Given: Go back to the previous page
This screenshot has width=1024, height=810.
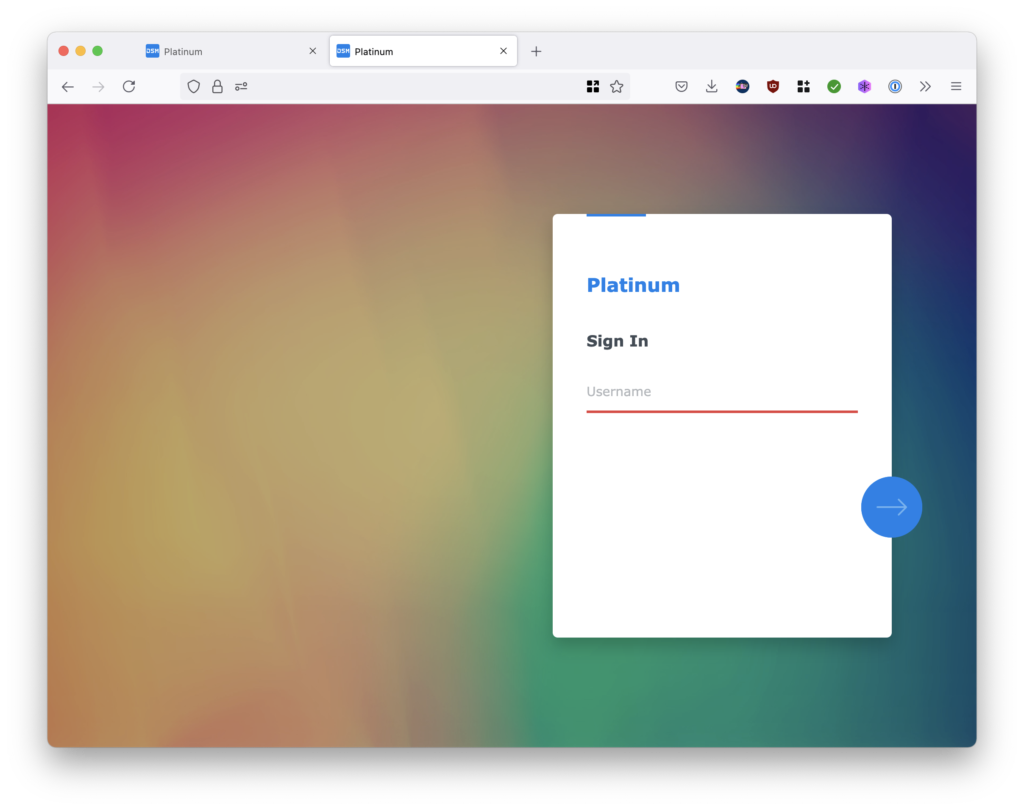Looking at the screenshot, I should (x=68, y=86).
